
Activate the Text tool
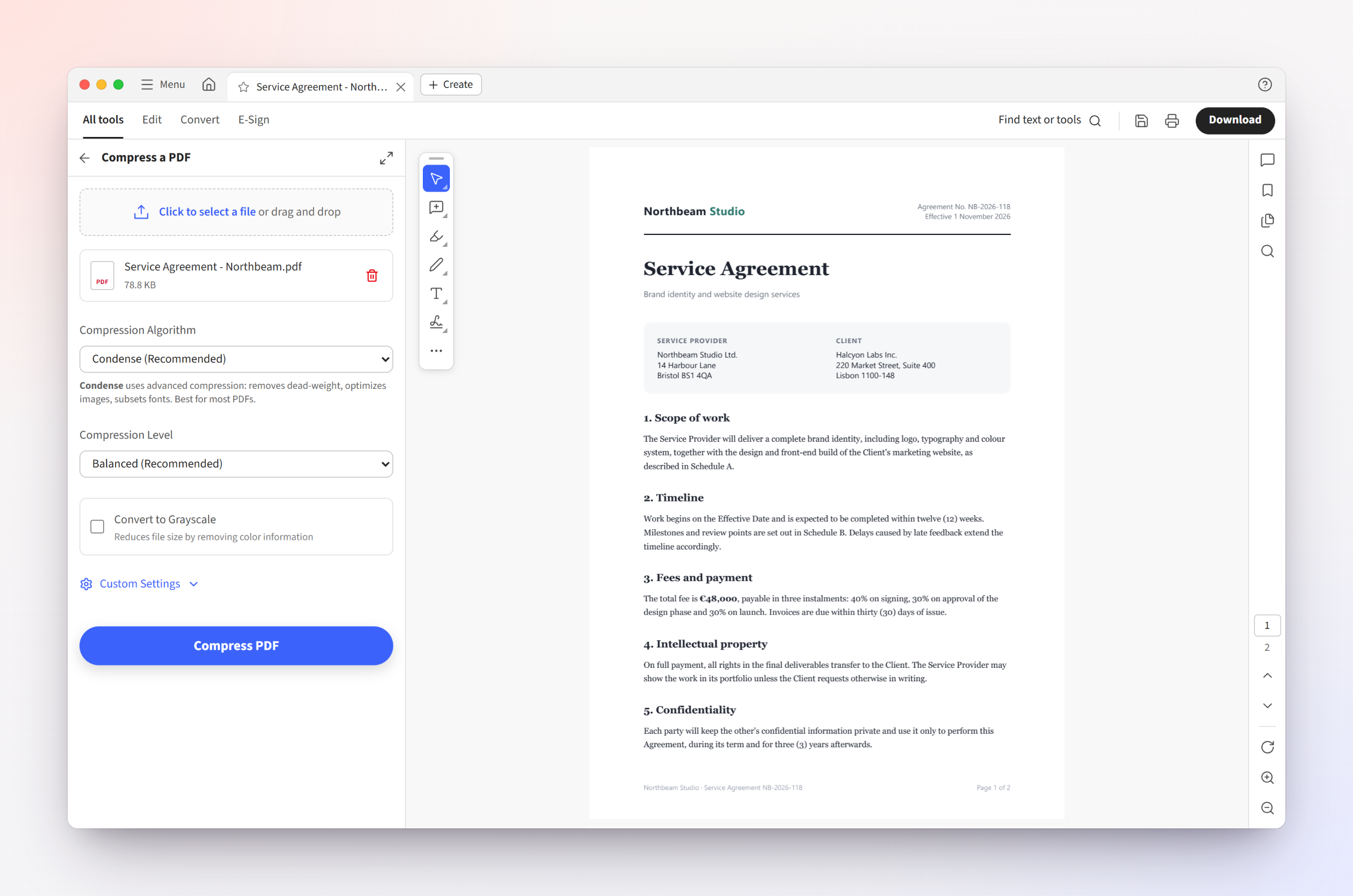[x=436, y=294]
